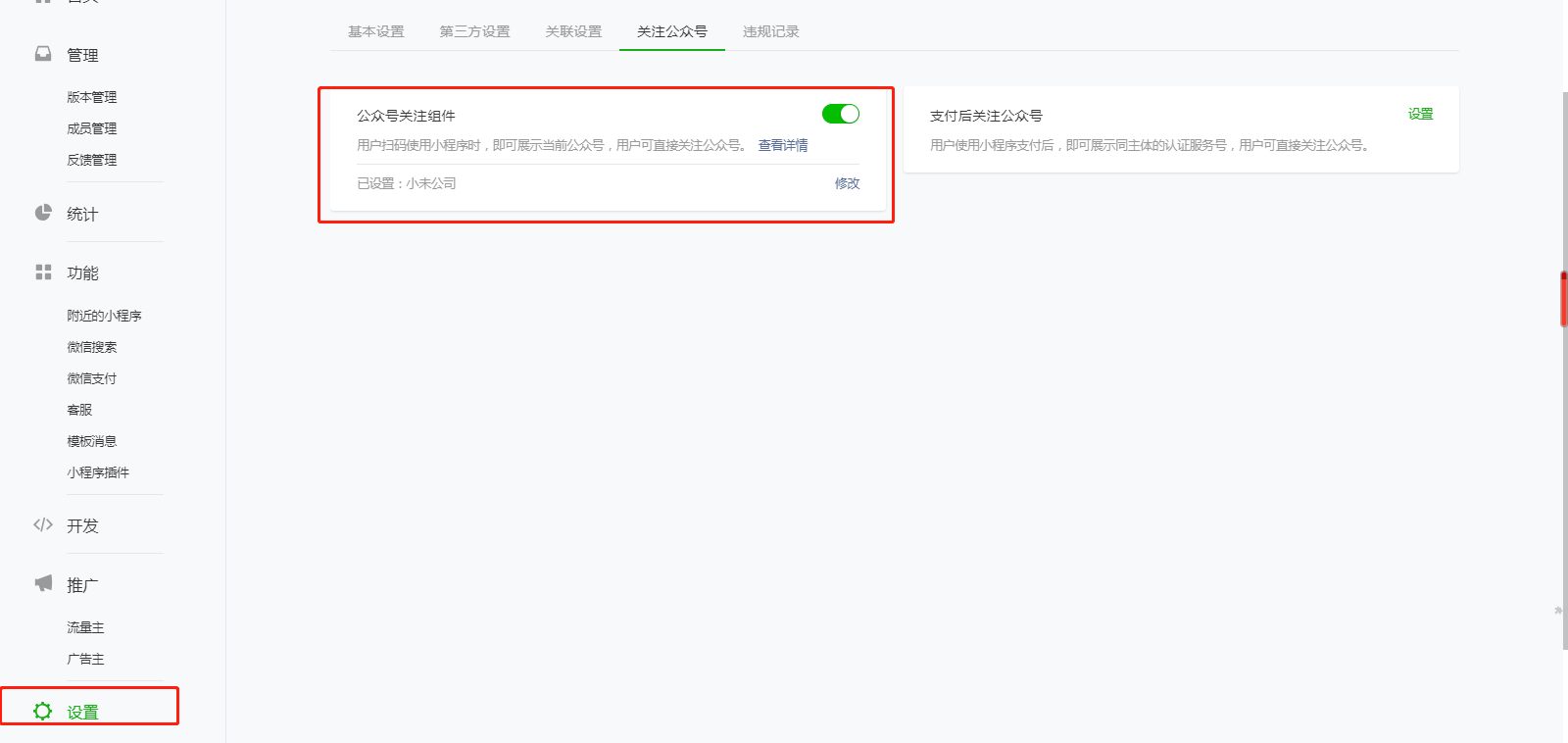Click the green 设置 link for 支付后关注公众号
The width and height of the screenshot is (1568, 743).
tap(1420, 114)
